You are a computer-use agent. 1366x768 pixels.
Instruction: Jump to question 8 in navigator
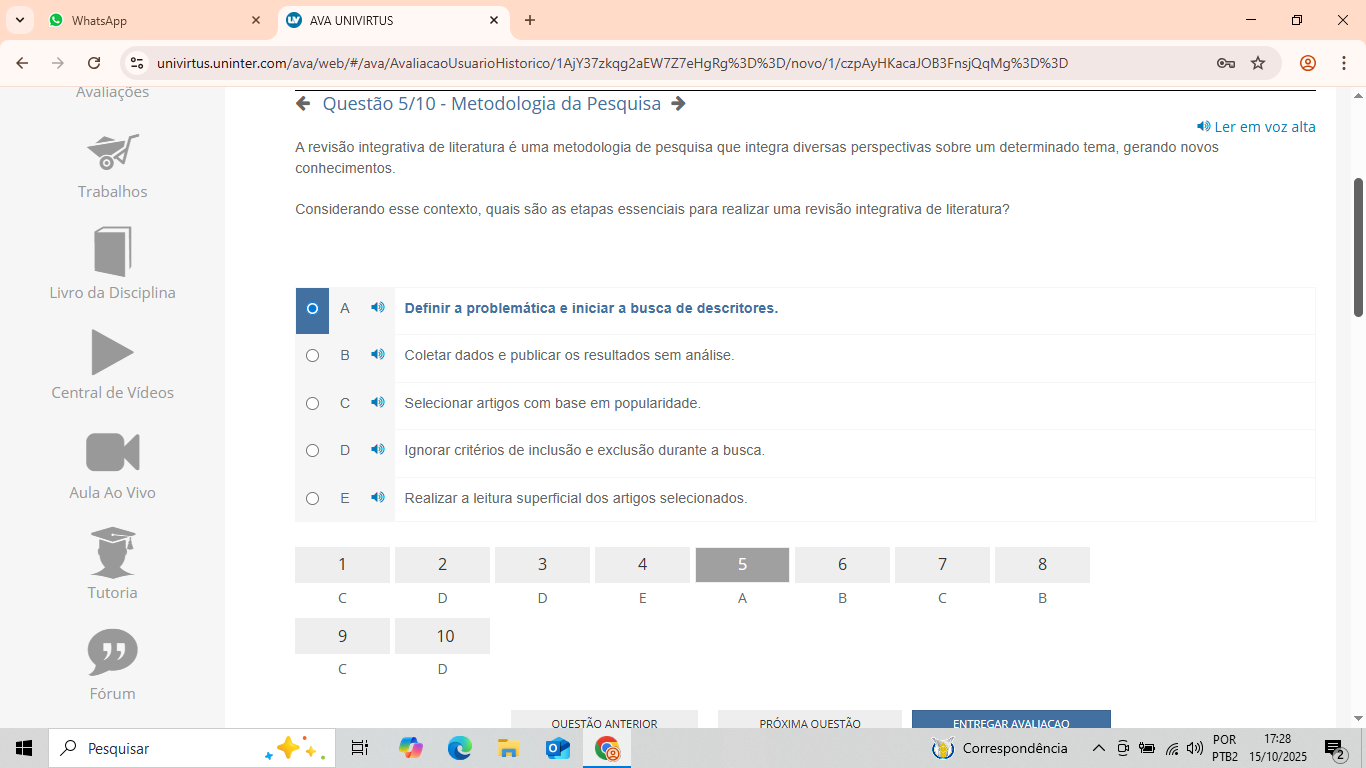tap(1041, 565)
